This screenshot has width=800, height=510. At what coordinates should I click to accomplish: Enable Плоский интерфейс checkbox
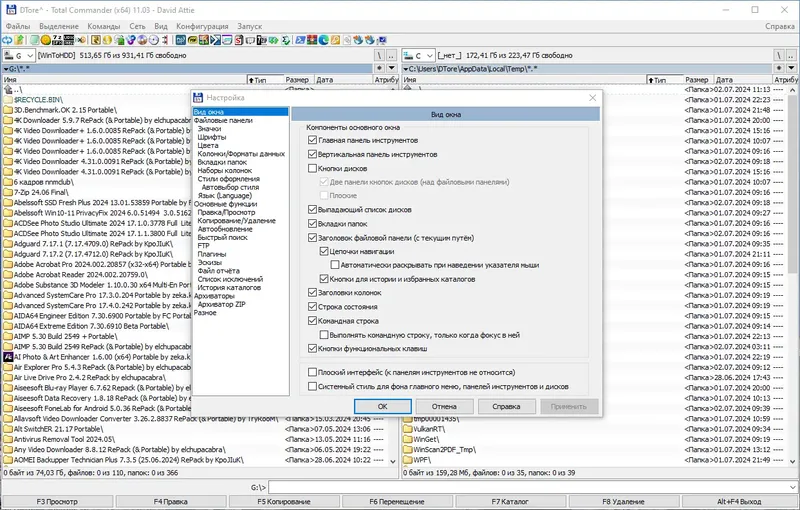click(312, 372)
